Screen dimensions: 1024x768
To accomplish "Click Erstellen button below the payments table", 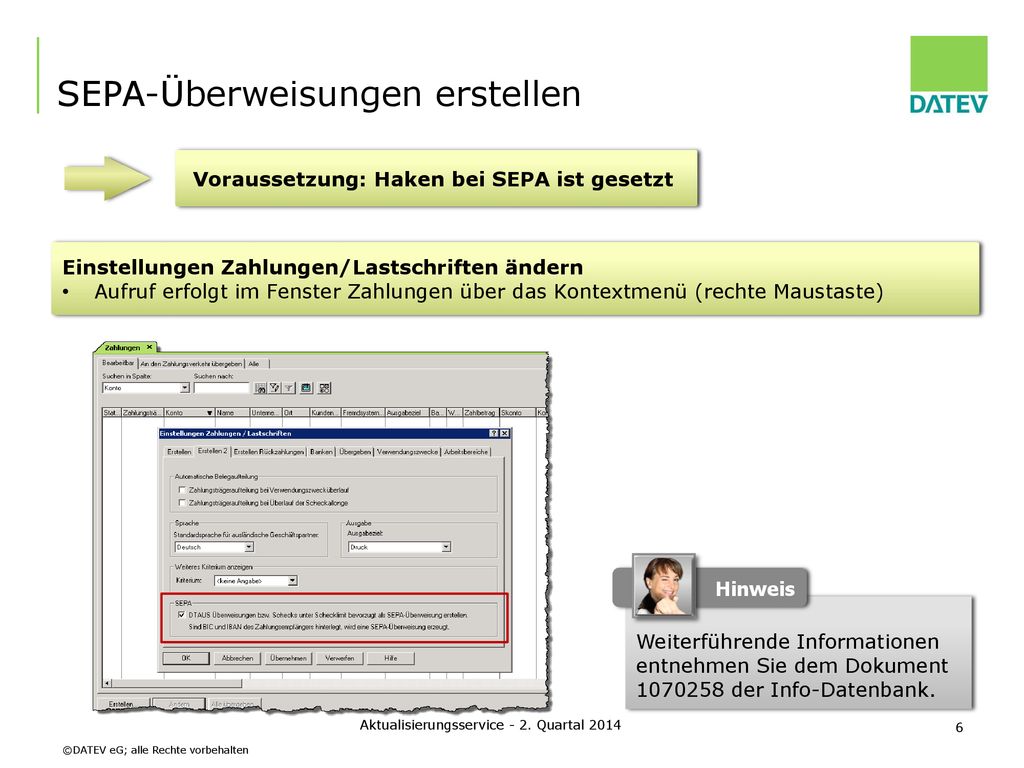I will 121,705.
